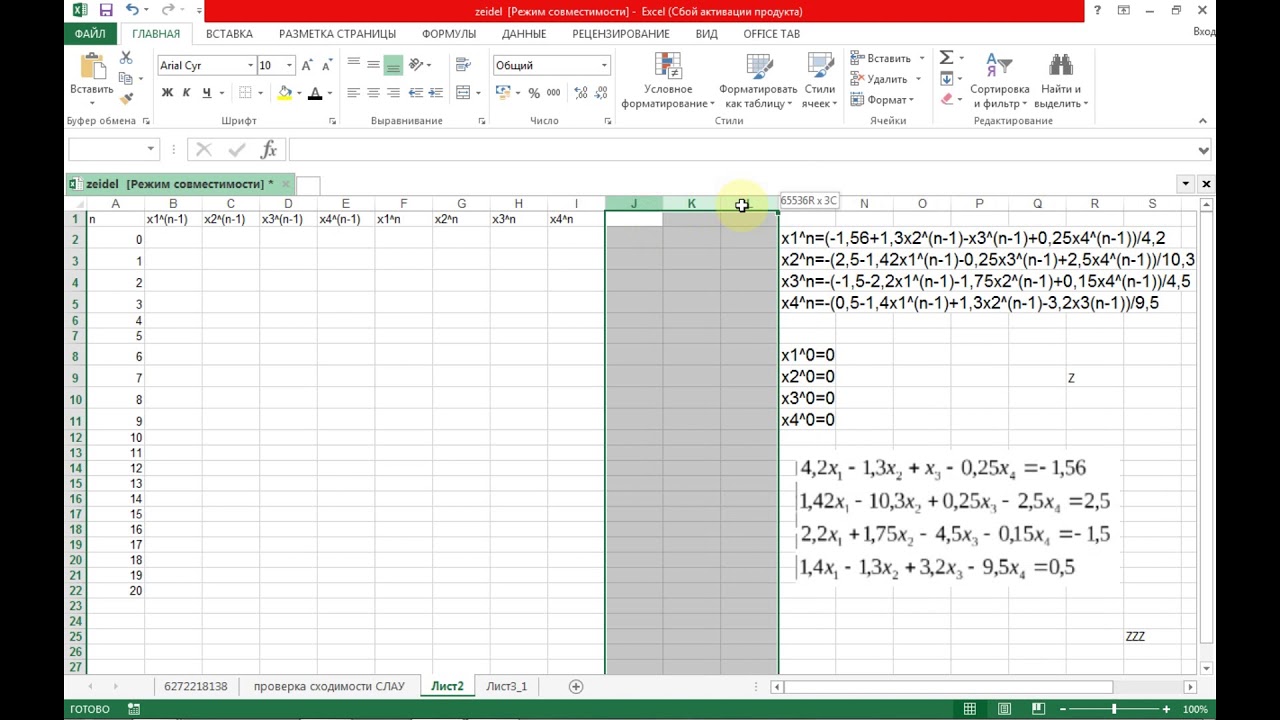Open the ФАЙЛ tab
Screen dimensions: 1280x720
click(90, 34)
